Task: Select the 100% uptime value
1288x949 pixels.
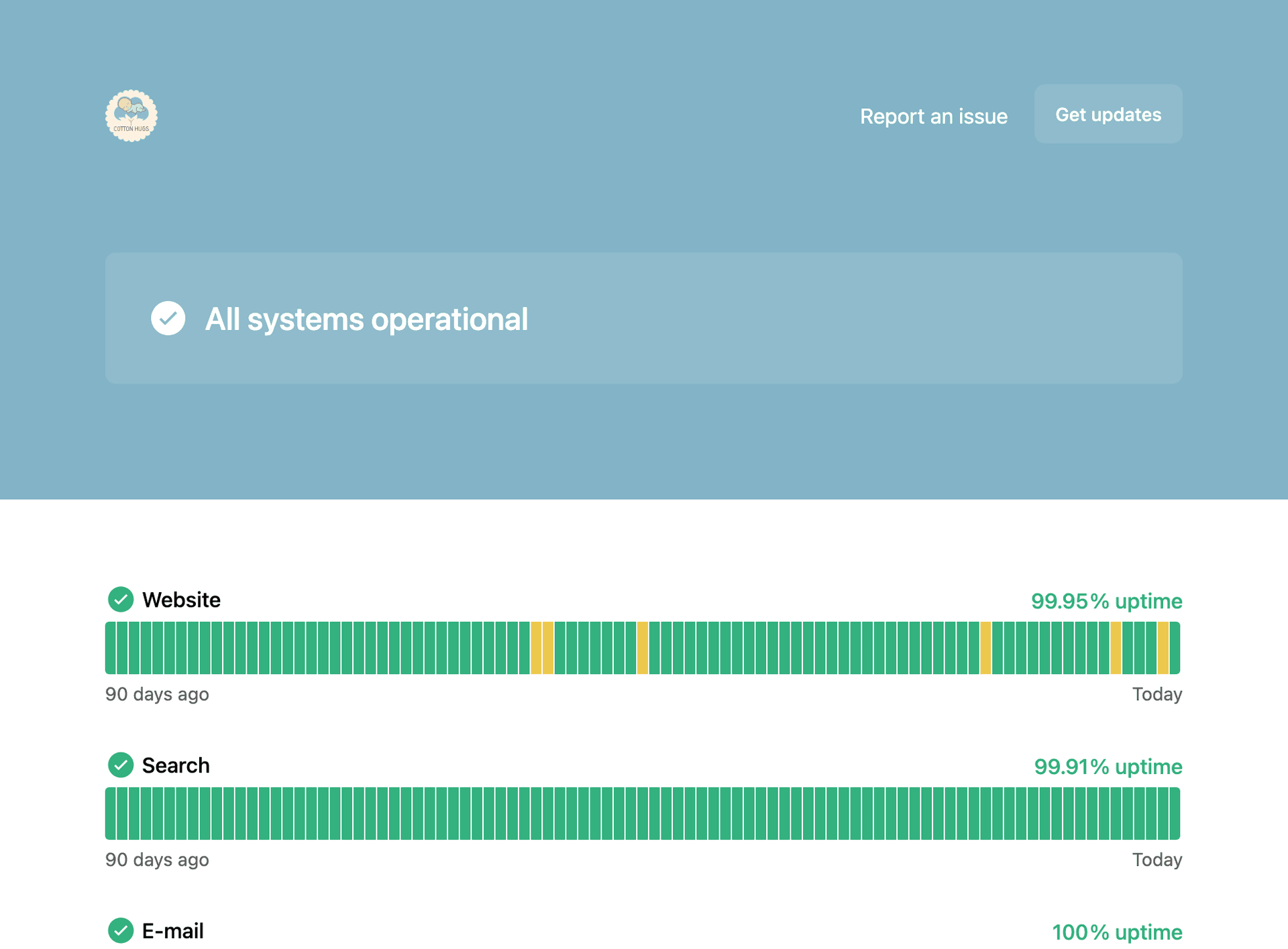Action: [1117, 932]
